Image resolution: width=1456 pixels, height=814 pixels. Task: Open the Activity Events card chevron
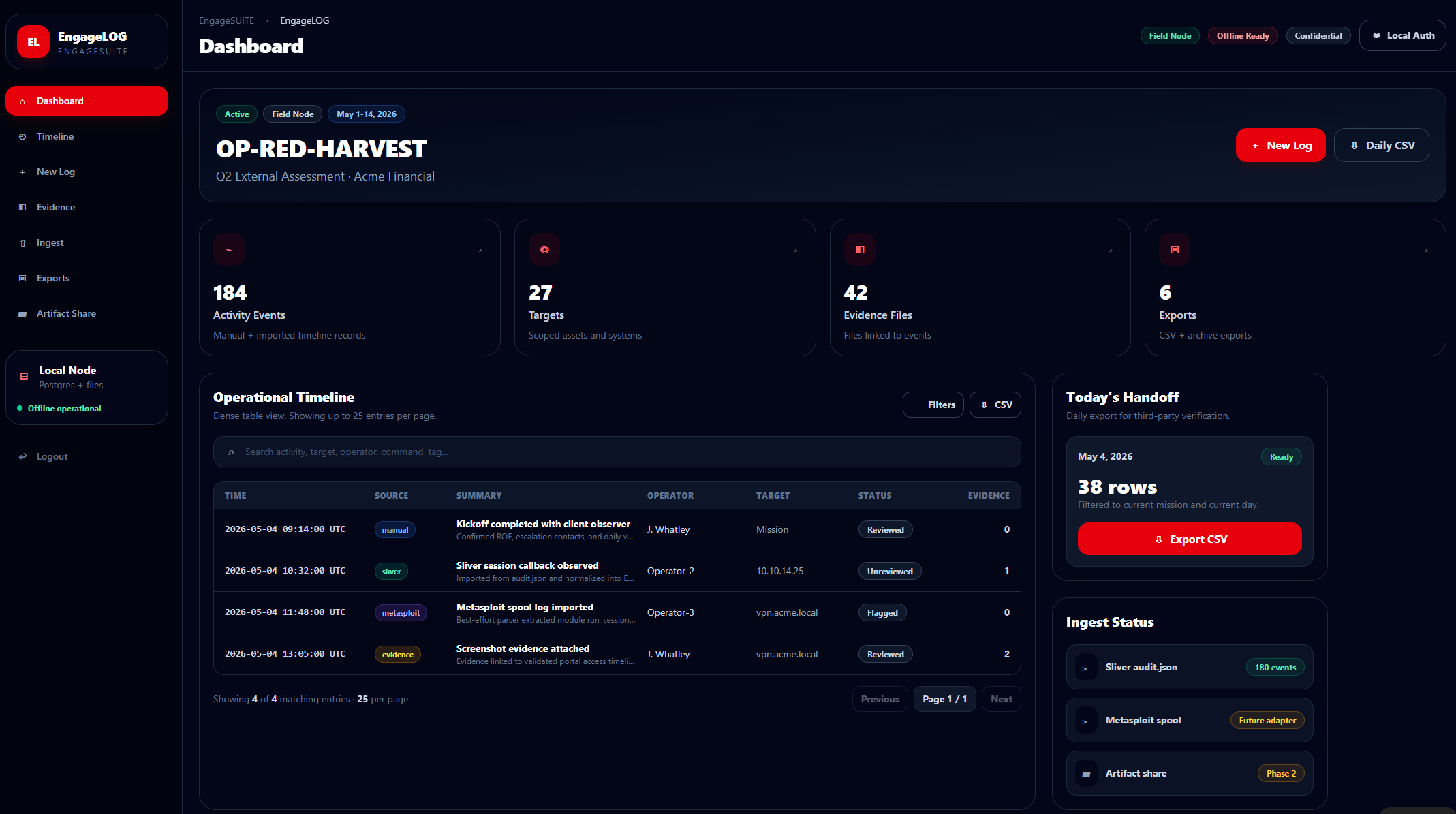coord(480,250)
